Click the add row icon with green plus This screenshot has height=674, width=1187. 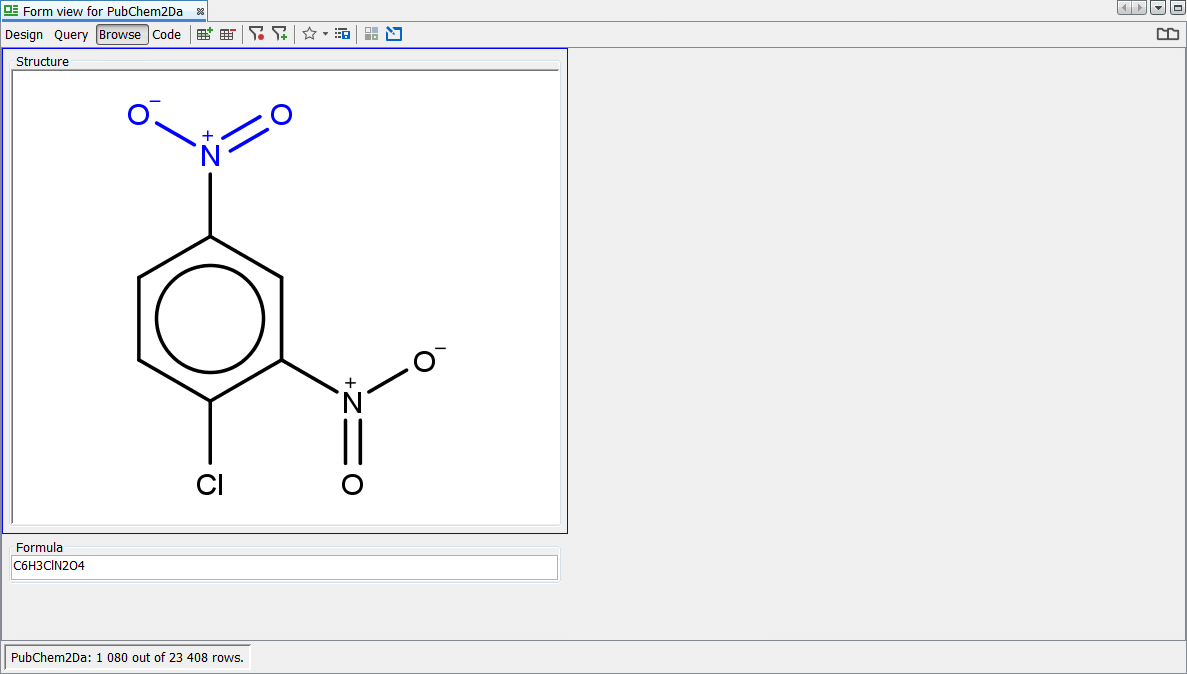point(204,34)
